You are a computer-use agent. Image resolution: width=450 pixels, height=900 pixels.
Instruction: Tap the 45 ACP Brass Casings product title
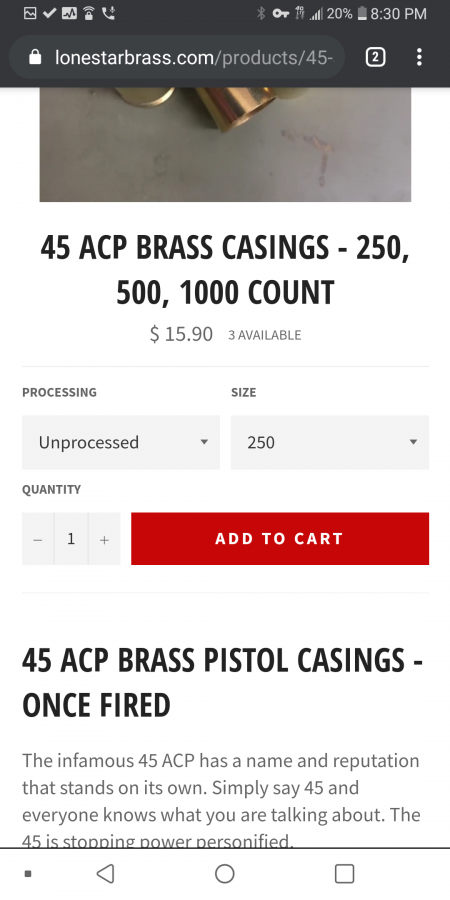click(x=225, y=270)
